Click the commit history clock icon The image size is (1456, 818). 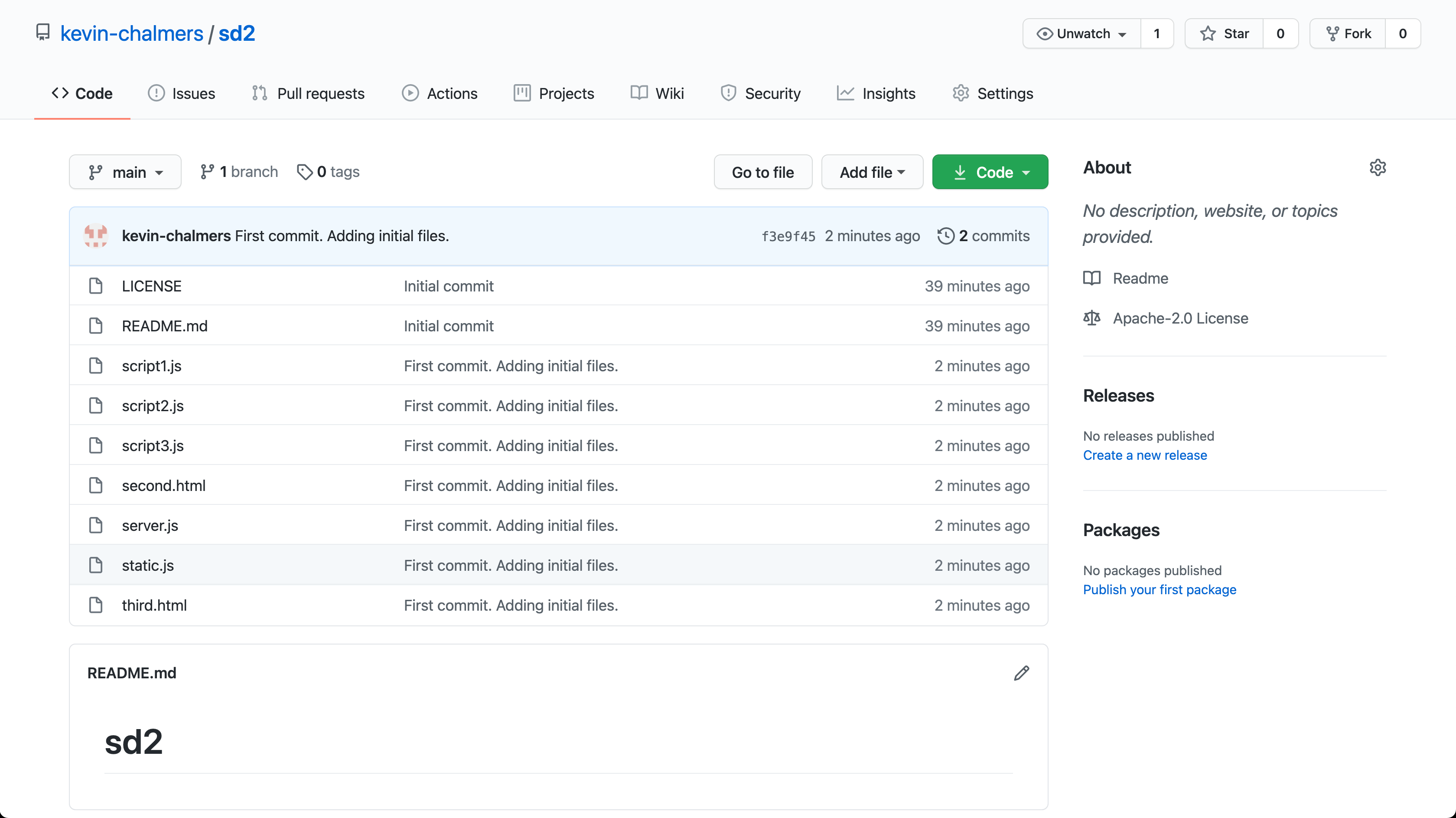tap(946, 236)
